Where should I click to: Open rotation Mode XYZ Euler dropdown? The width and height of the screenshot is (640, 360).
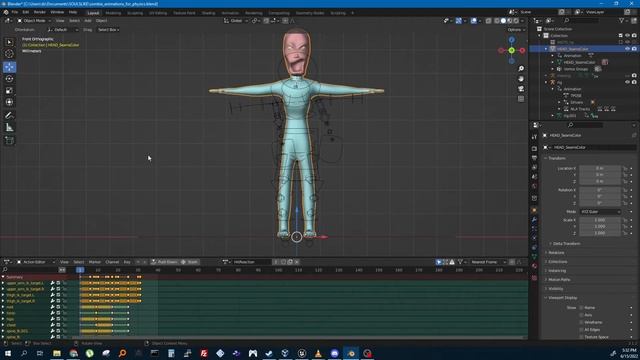[x=600, y=212]
